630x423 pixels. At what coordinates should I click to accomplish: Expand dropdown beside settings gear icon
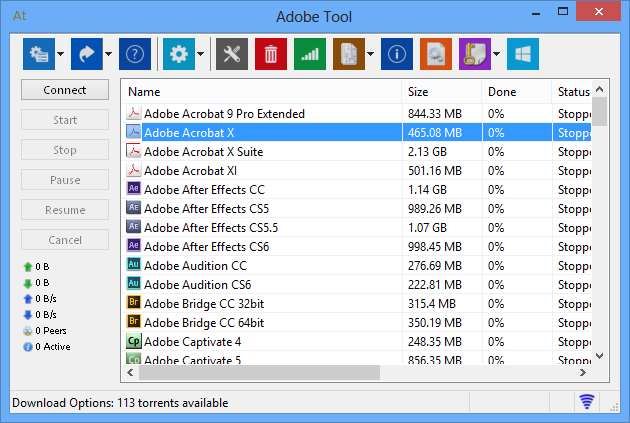(200, 54)
